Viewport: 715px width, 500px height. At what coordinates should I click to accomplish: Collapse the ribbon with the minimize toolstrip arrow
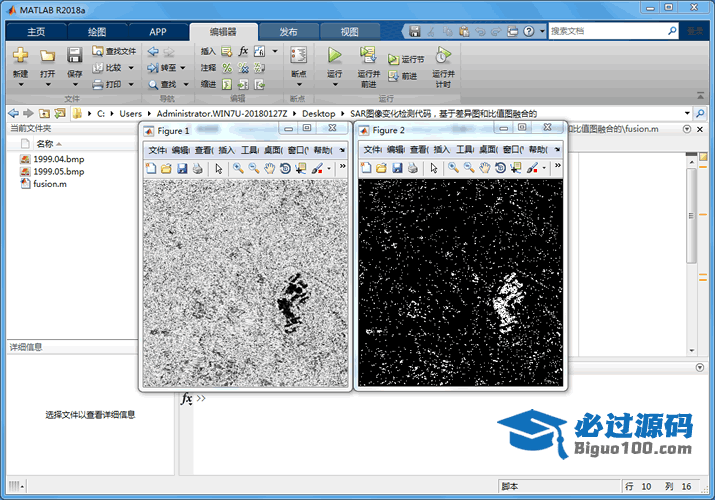coord(700,96)
